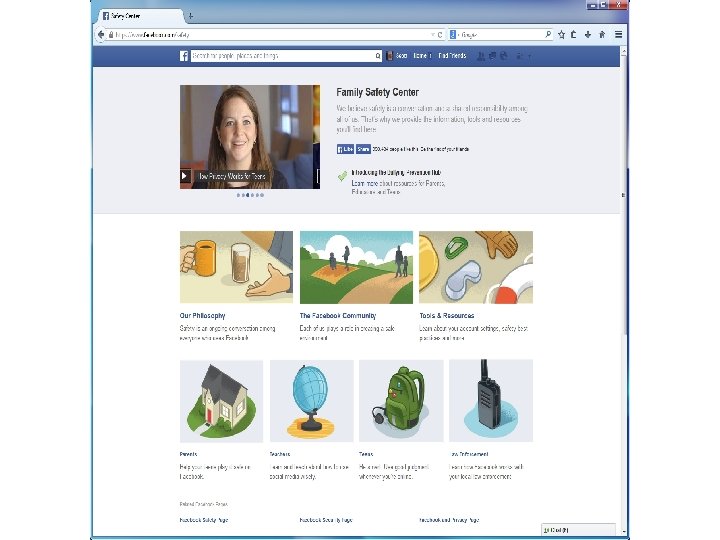This screenshot has width=720, height=540.
Task: Open the messages icon
Action: pos(492,56)
